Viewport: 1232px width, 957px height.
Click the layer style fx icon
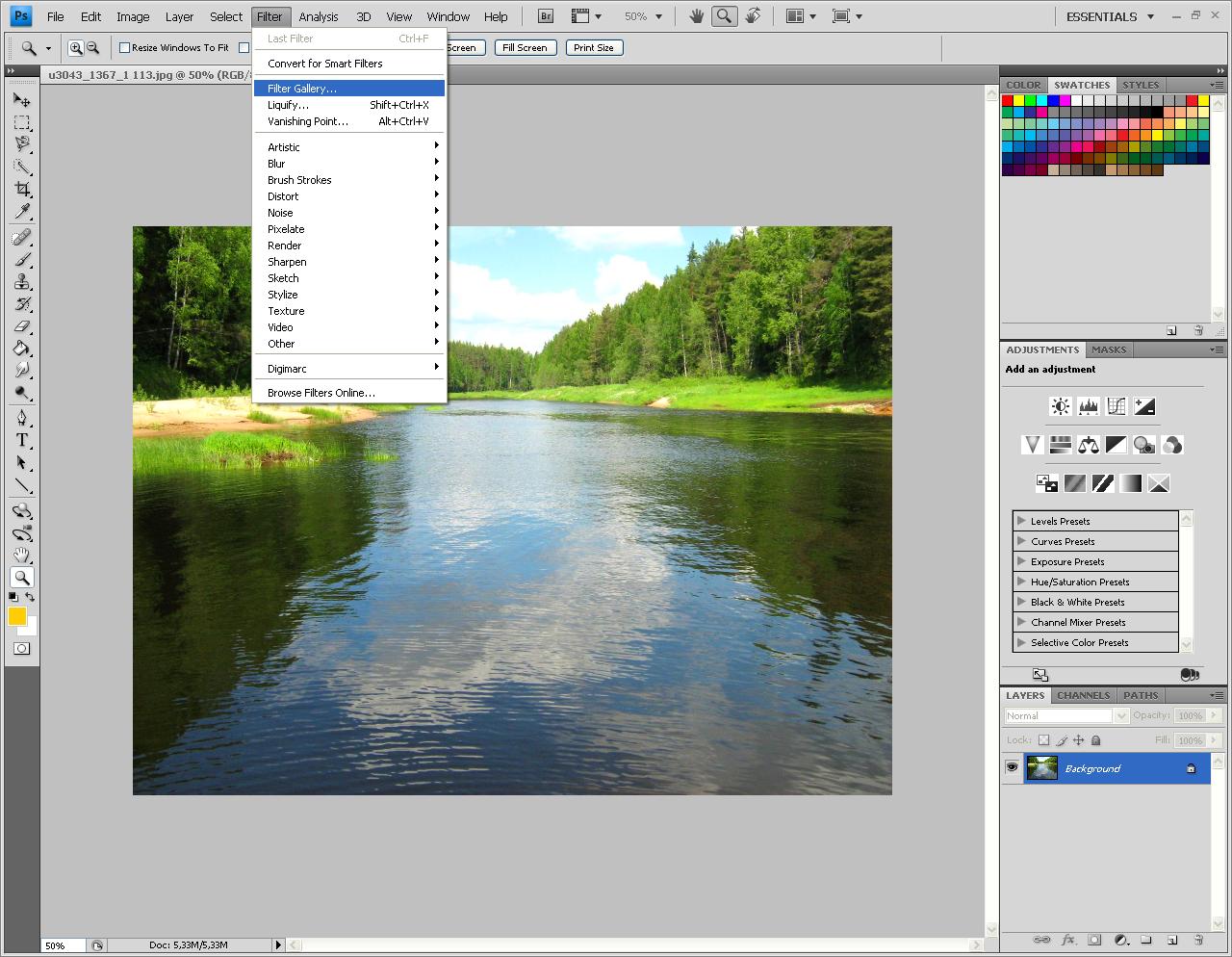click(x=1067, y=940)
